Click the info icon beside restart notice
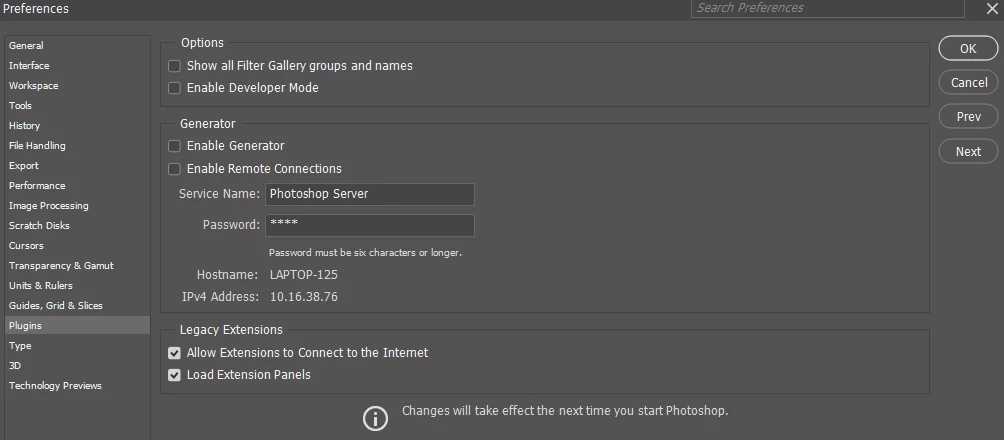The height and width of the screenshot is (440, 1004). pos(375,419)
